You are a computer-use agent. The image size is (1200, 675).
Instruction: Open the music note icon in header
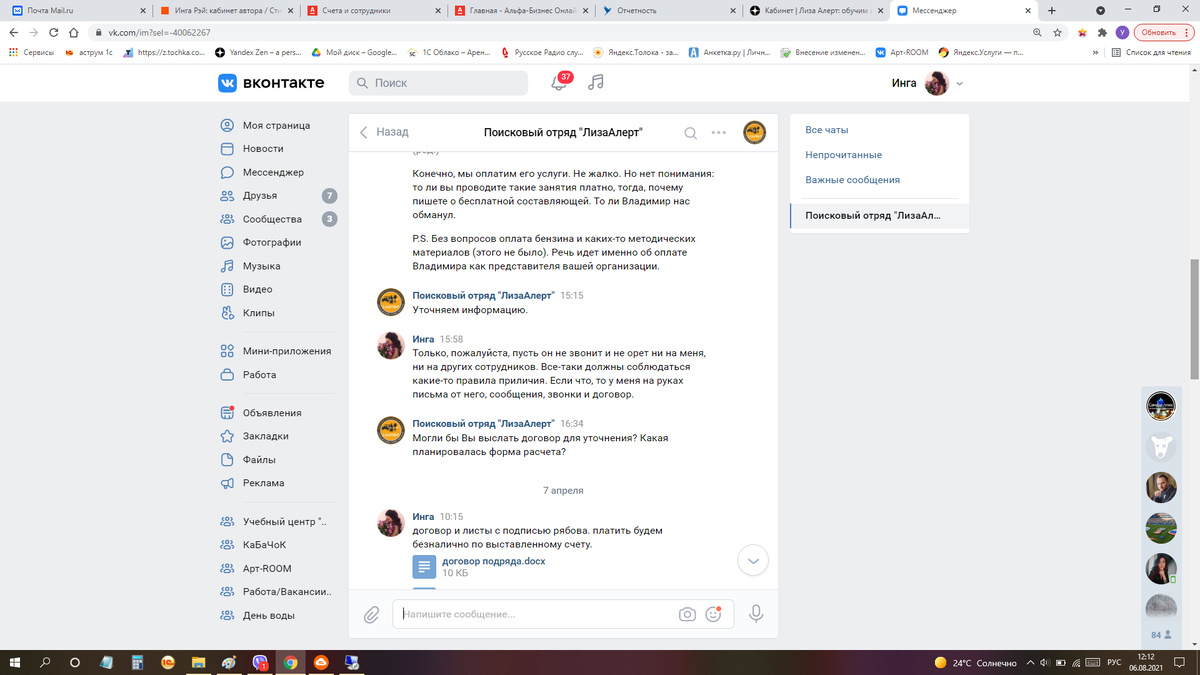tap(596, 83)
